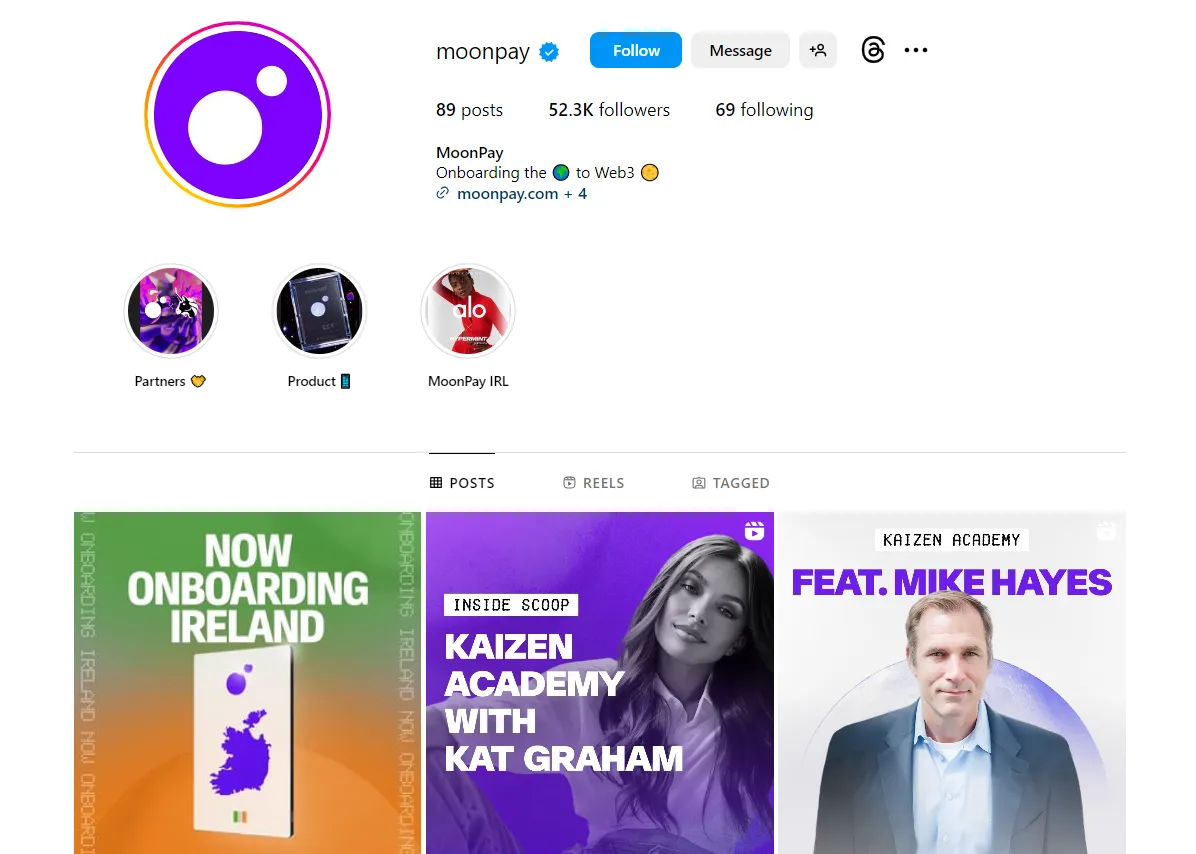View the 52.3K followers list

tap(609, 110)
